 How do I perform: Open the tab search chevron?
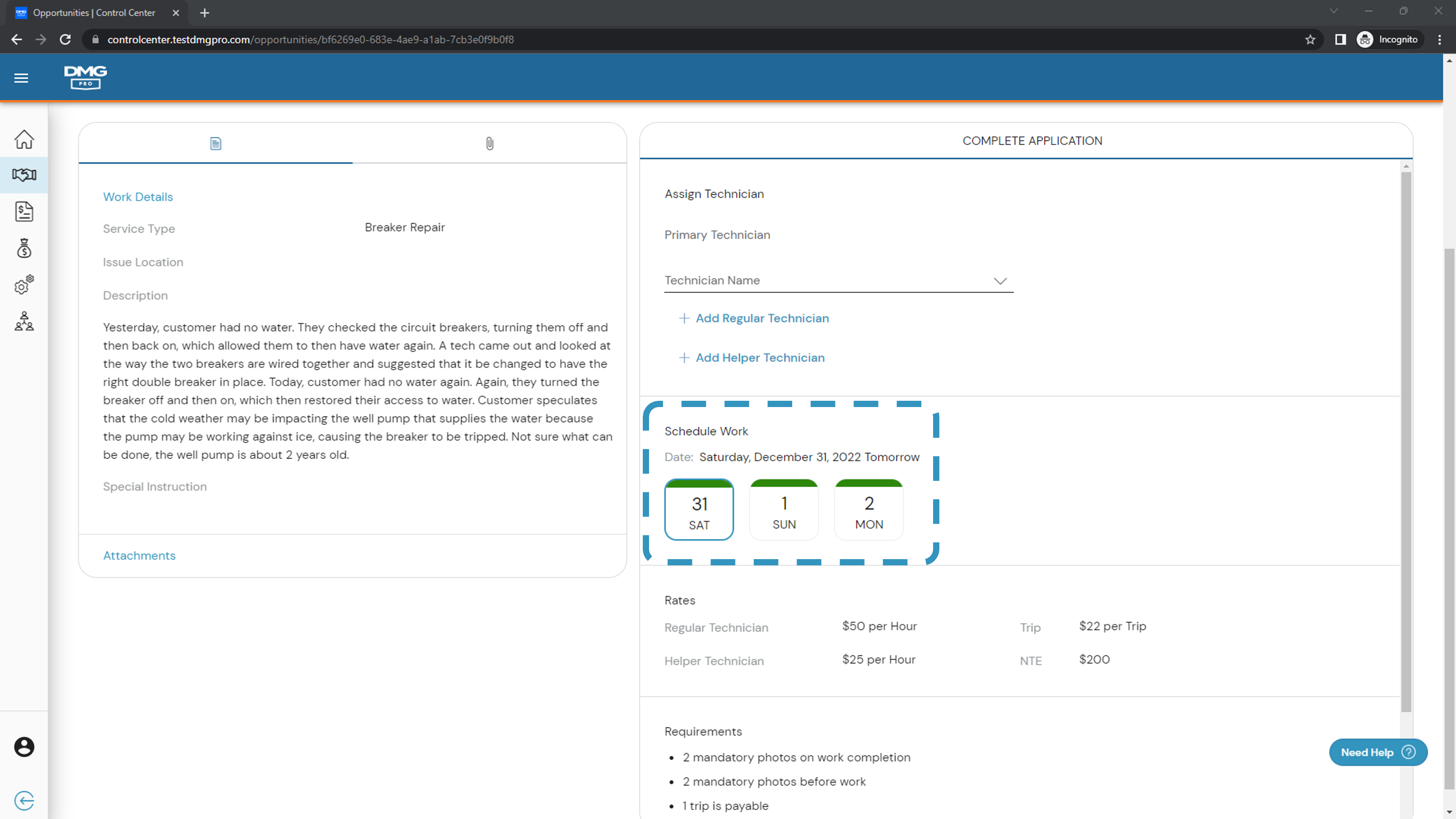(x=1333, y=11)
